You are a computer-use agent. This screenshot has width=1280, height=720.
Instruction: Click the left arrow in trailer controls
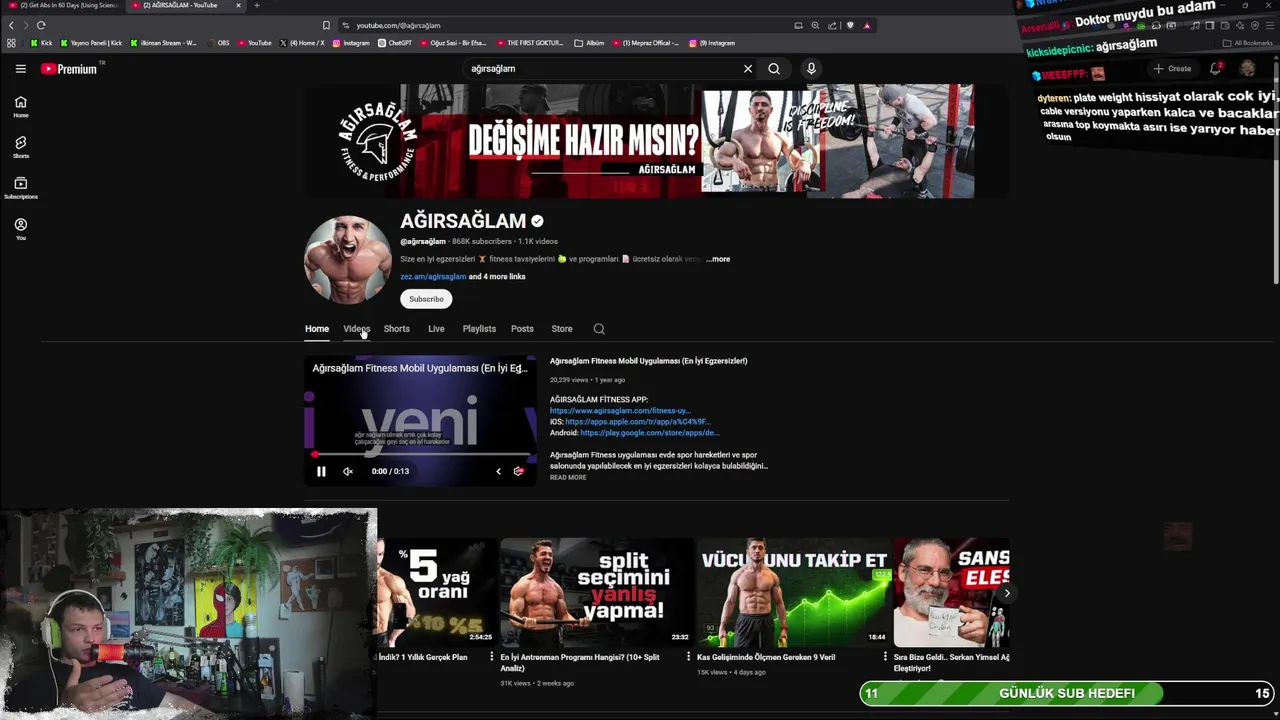click(x=498, y=471)
